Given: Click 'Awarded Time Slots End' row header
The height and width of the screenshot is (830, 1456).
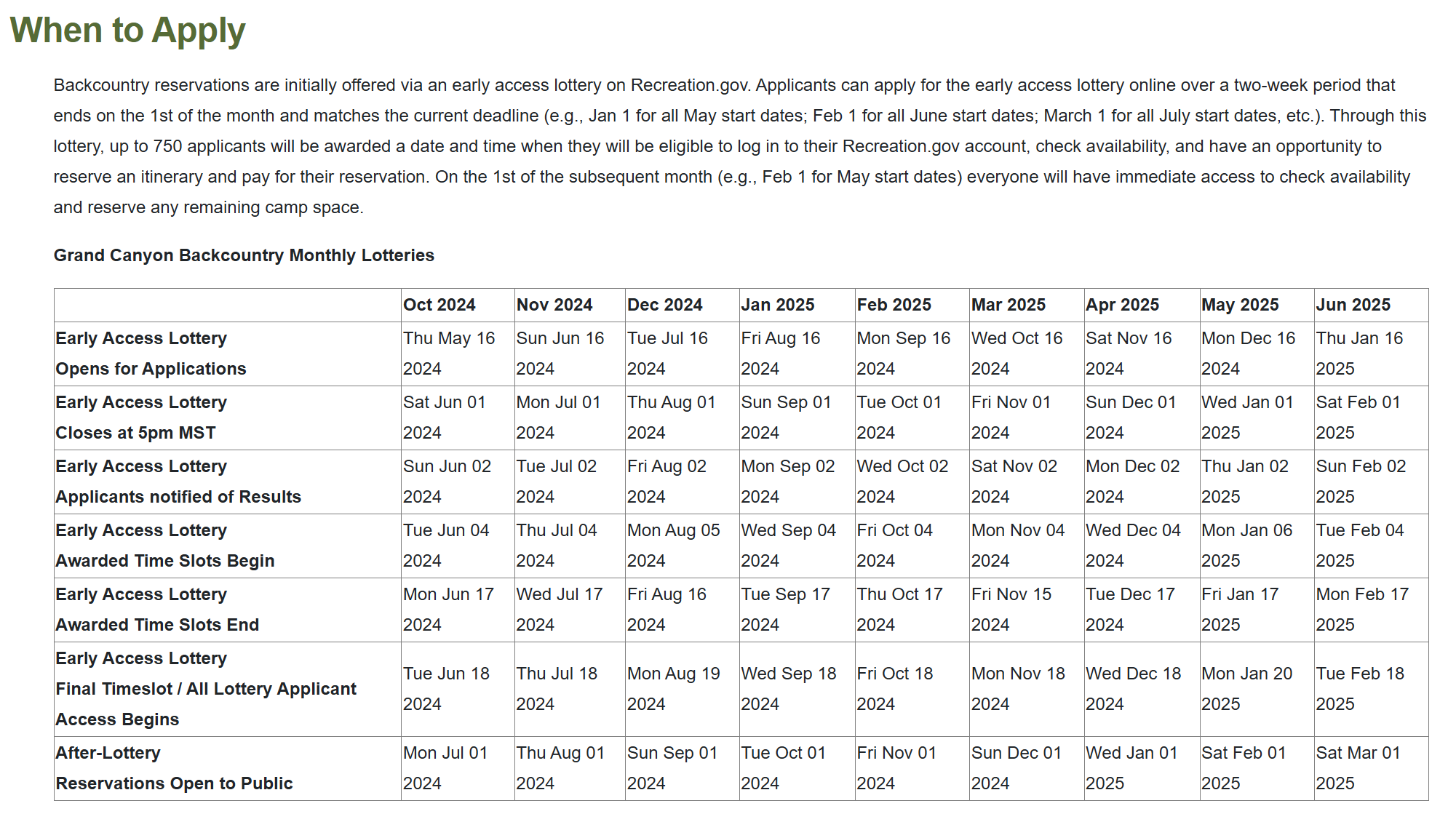Looking at the screenshot, I should point(157,625).
